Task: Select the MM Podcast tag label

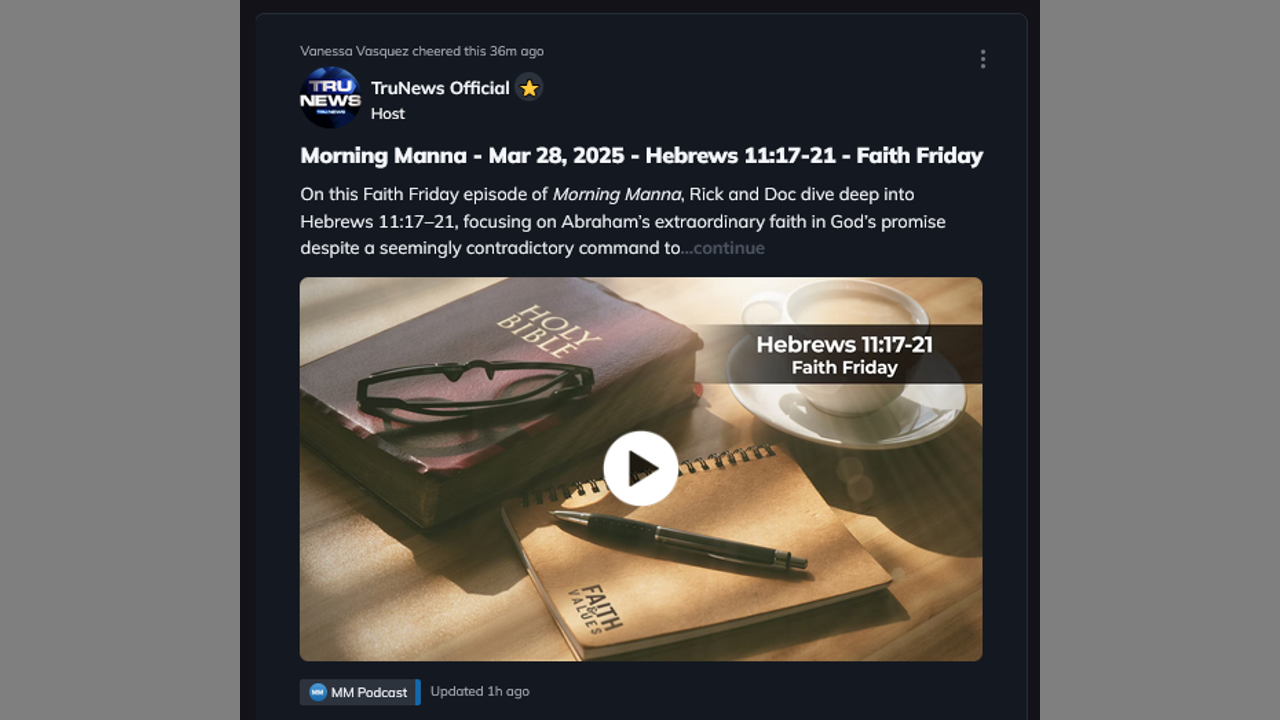Action: 369,692
